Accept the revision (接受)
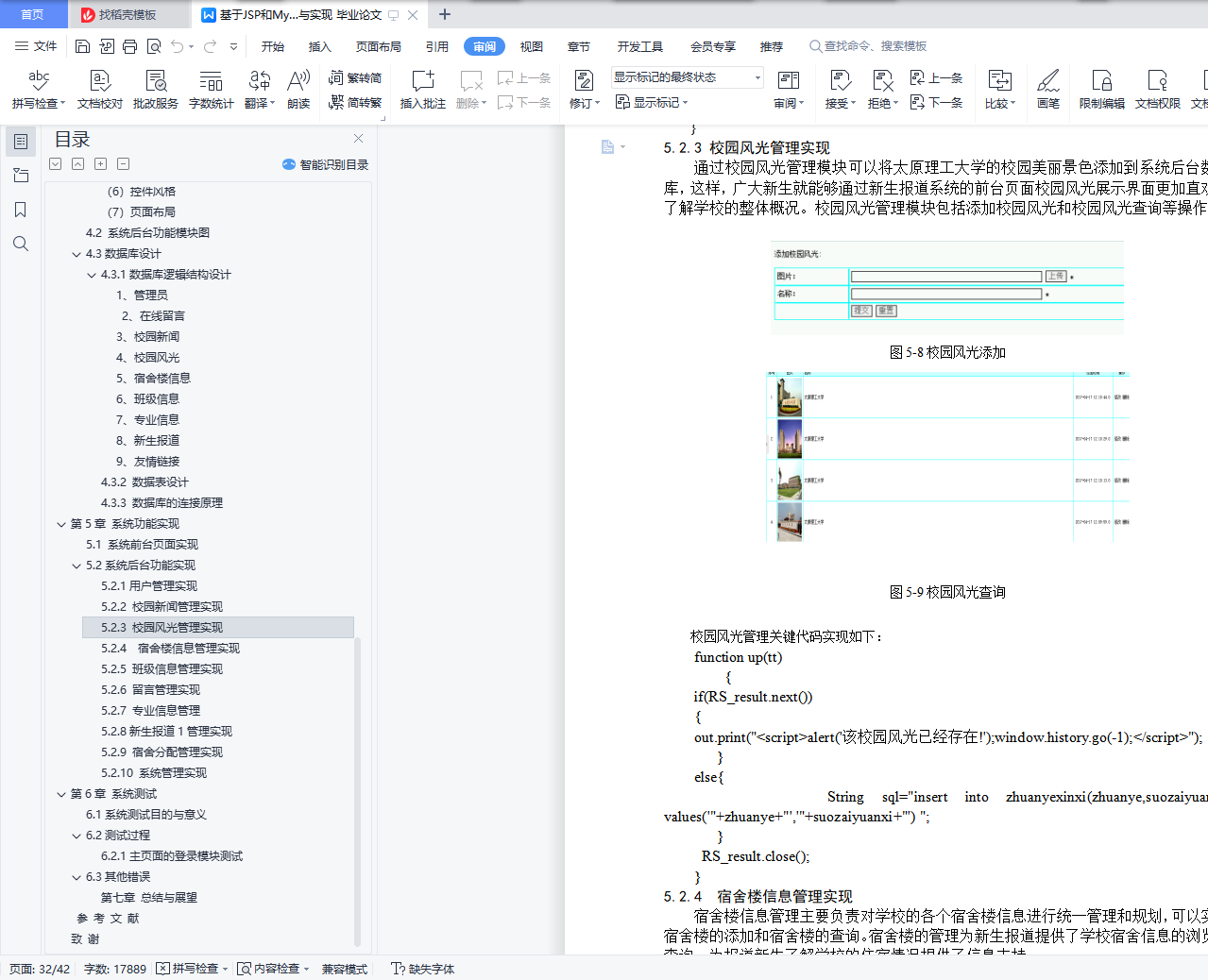This screenshot has height=980, width=1208. [841, 90]
